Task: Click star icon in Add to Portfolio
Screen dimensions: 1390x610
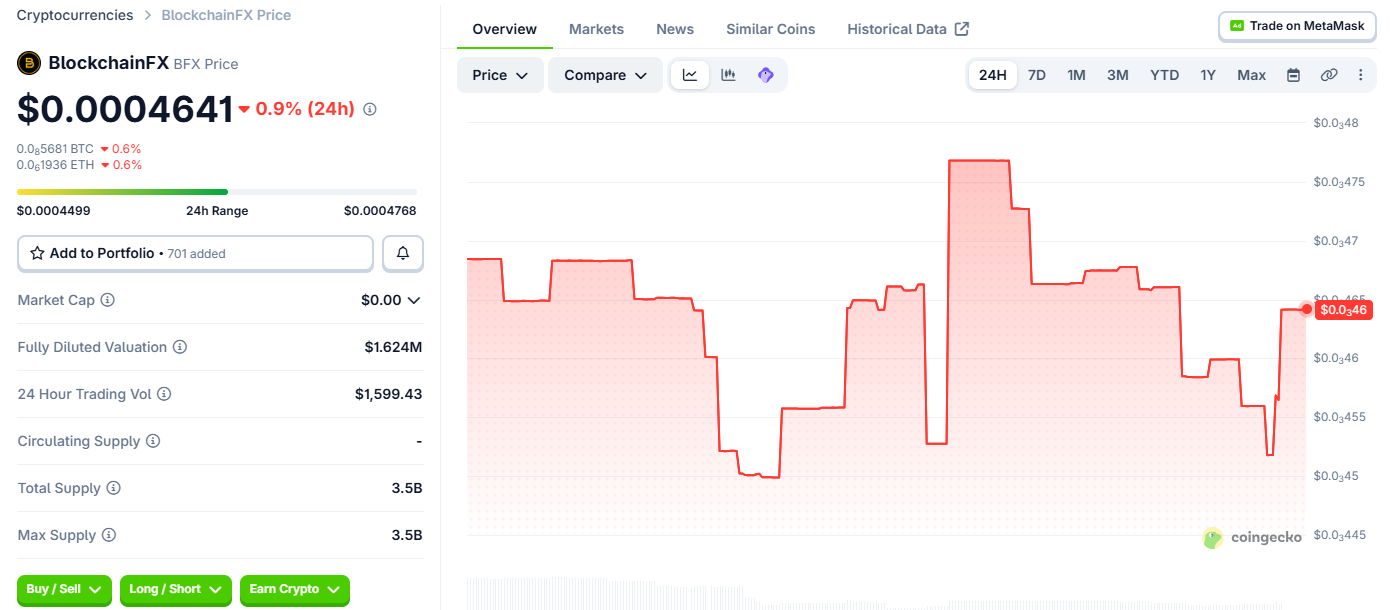Action: [37, 253]
